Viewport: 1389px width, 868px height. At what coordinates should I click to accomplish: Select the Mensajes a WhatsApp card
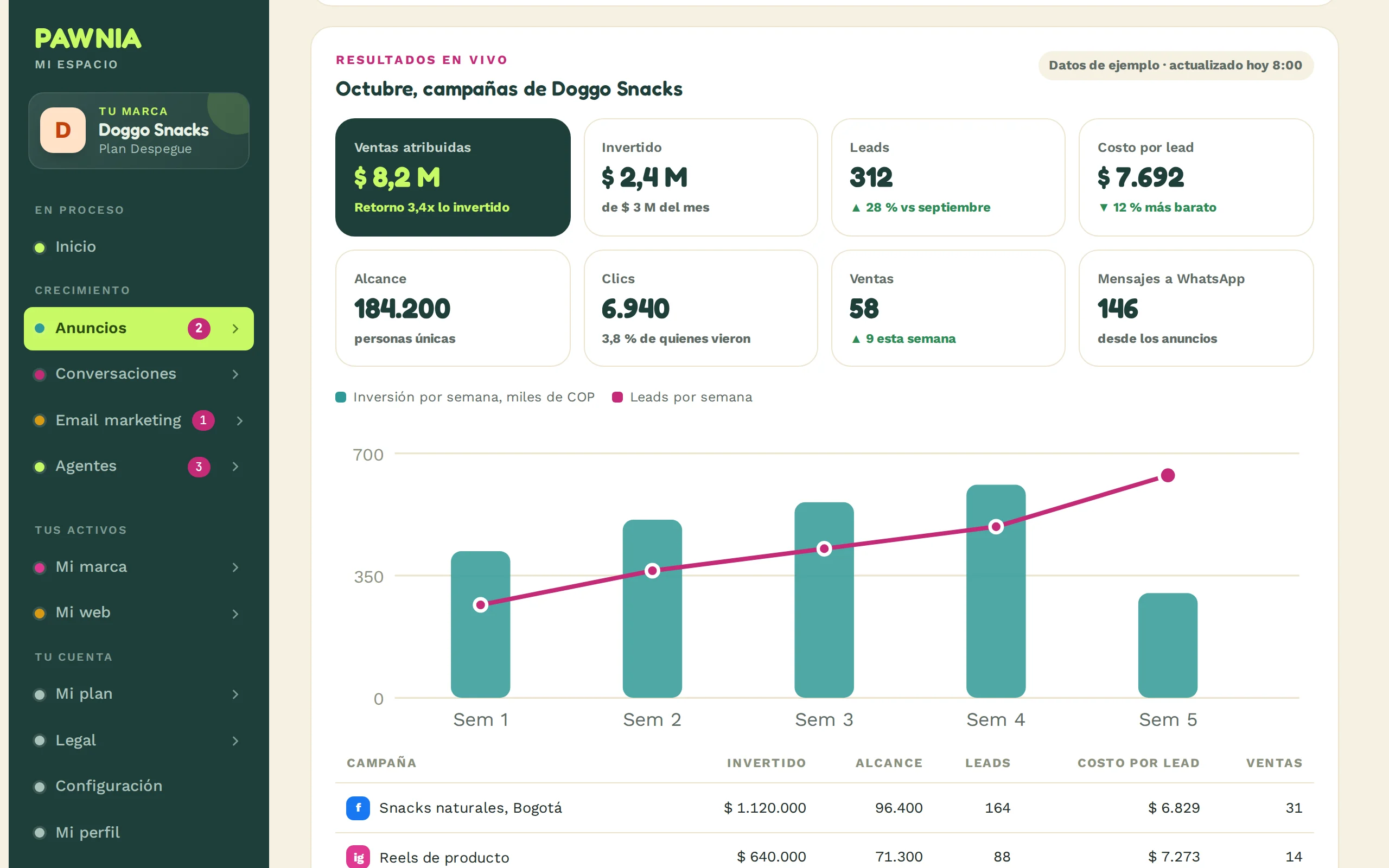(x=1196, y=308)
